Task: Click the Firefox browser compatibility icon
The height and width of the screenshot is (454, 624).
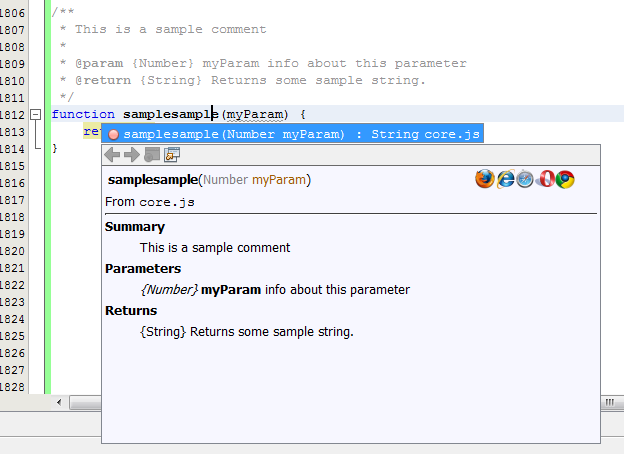Action: pos(485,179)
